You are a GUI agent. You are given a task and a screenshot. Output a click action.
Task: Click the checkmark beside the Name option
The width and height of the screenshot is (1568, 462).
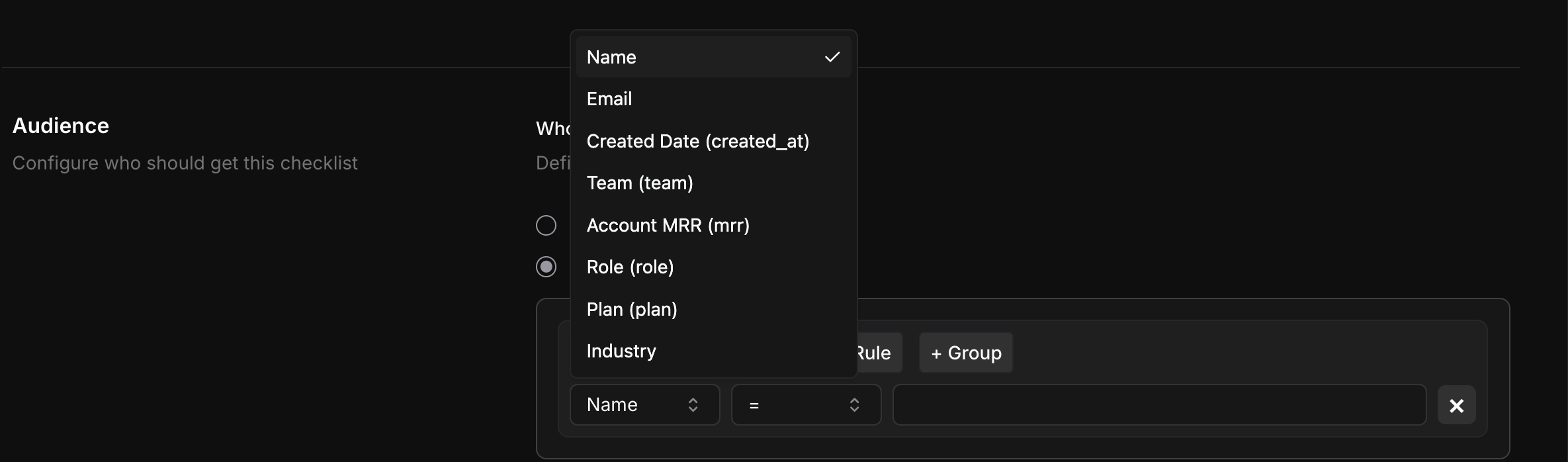pyautogui.click(x=832, y=58)
